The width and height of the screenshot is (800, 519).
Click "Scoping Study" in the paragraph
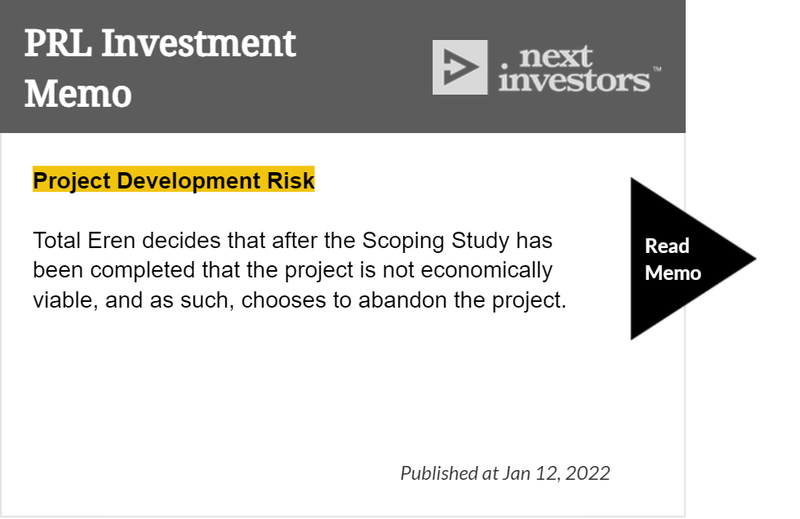pos(436,240)
